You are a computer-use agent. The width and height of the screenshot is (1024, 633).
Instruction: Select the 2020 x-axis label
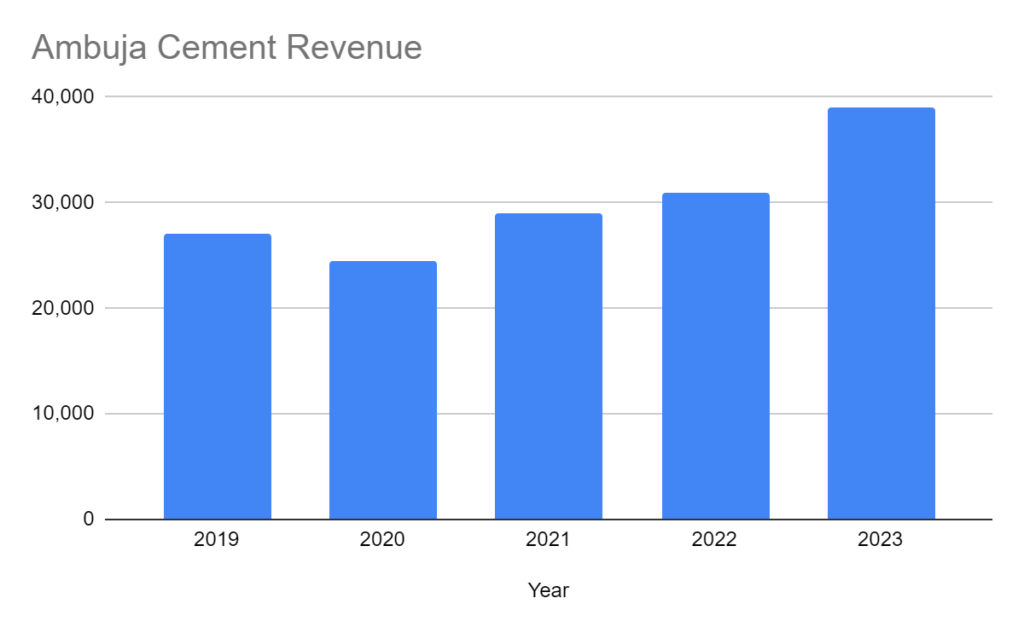[383, 540]
